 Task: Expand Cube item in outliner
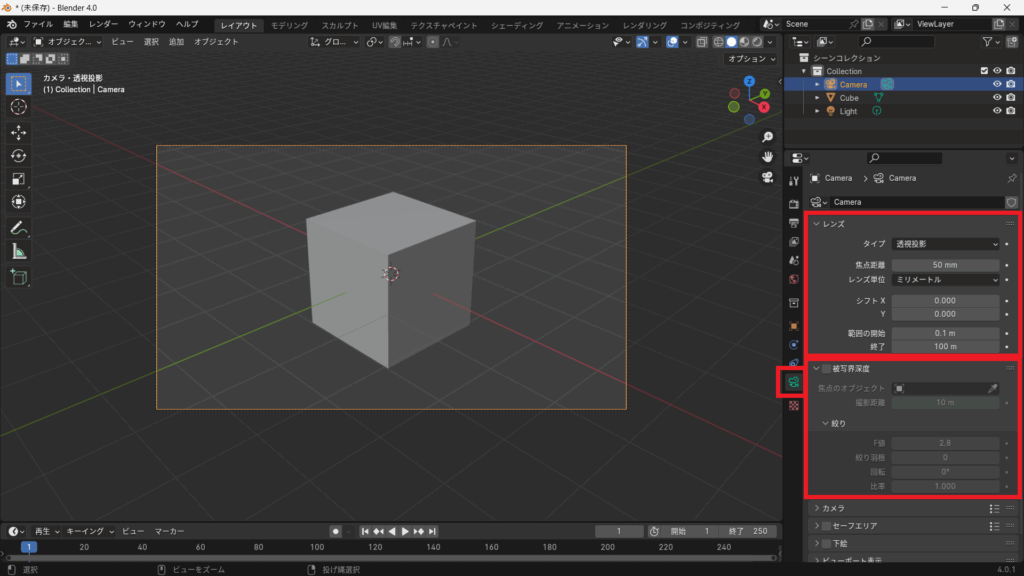[x=817, y=97]
